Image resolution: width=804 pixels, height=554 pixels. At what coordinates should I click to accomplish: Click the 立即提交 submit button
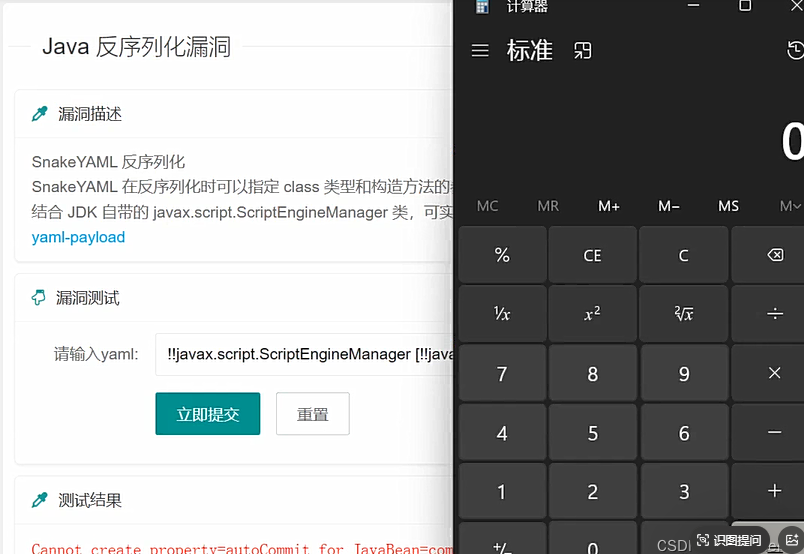point(207,414)
